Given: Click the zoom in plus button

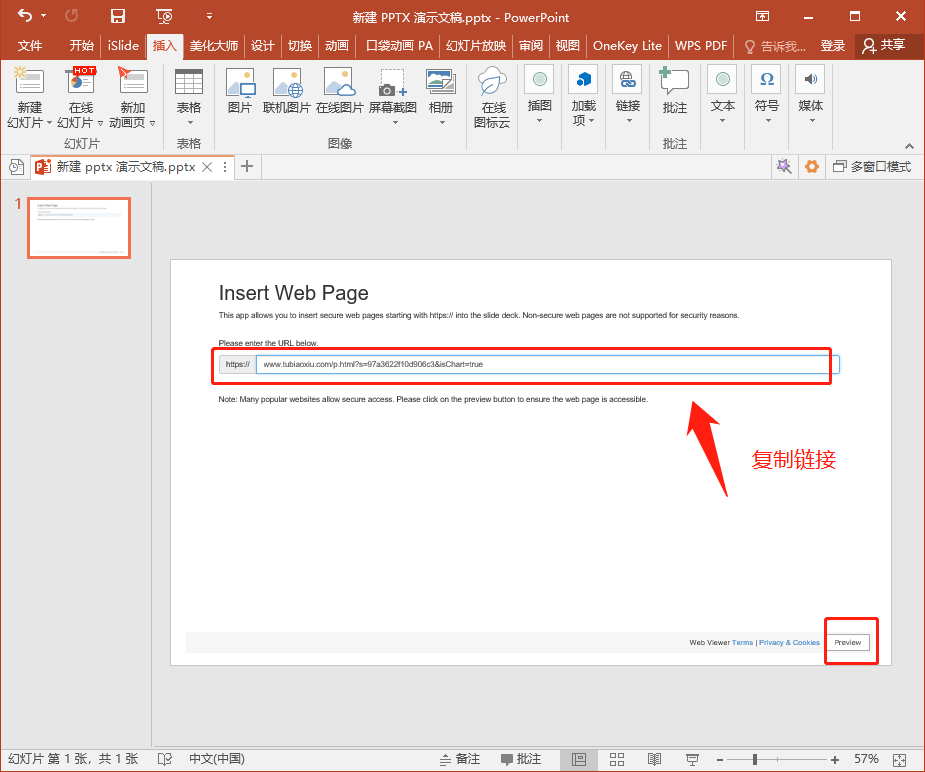Looking at the screenshot, I should click(835, 760).
